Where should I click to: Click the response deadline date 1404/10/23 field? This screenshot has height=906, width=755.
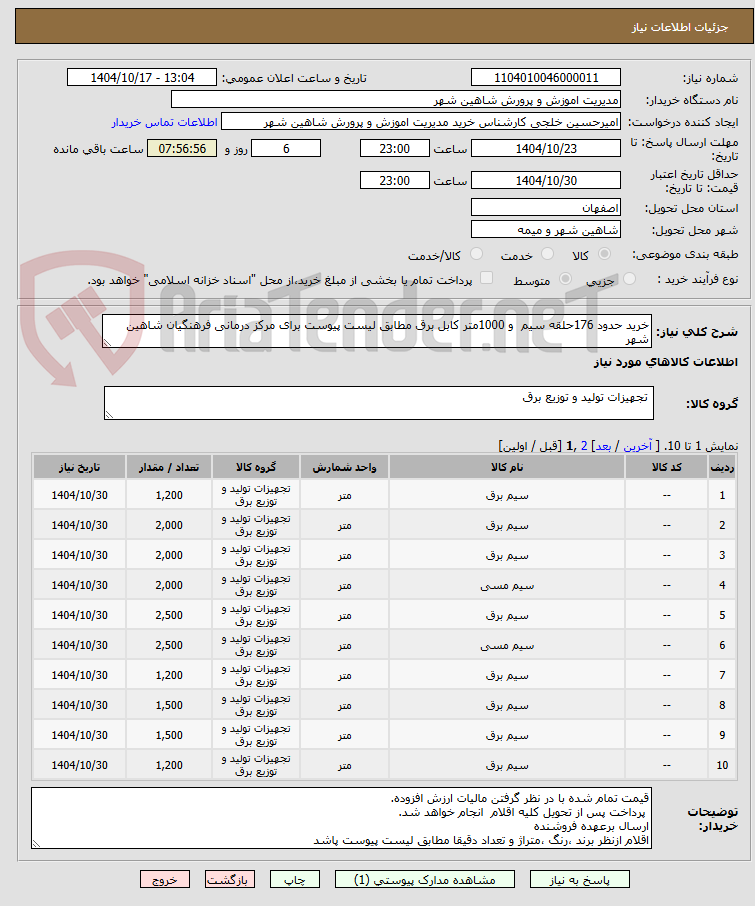click(546, 148)
